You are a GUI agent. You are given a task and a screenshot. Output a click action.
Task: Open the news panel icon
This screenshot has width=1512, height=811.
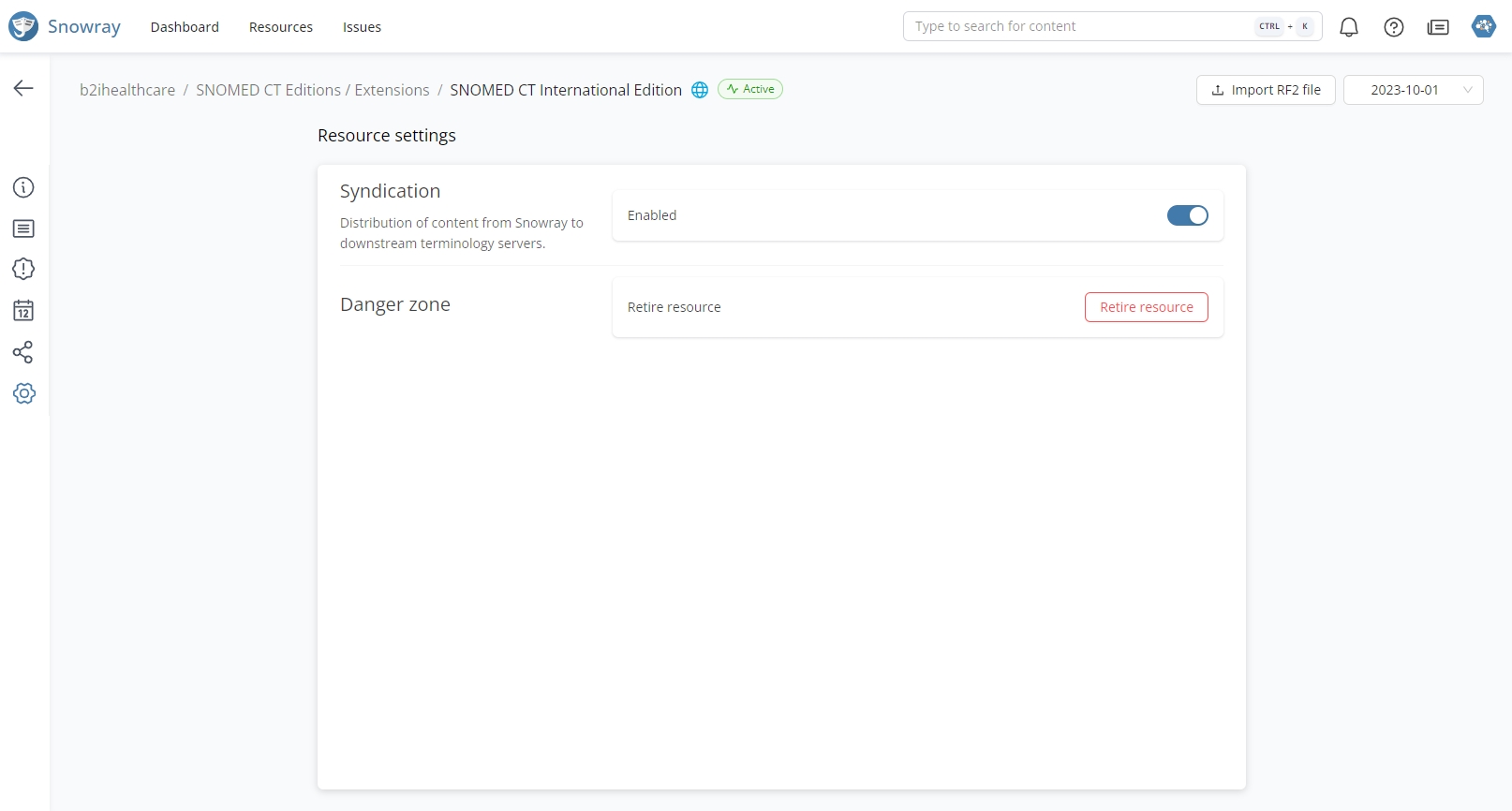[1438, 27]
